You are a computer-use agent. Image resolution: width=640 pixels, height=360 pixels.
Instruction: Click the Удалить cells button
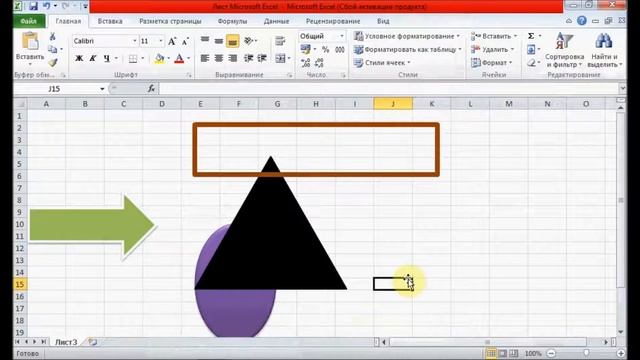(x=492, y=50)
